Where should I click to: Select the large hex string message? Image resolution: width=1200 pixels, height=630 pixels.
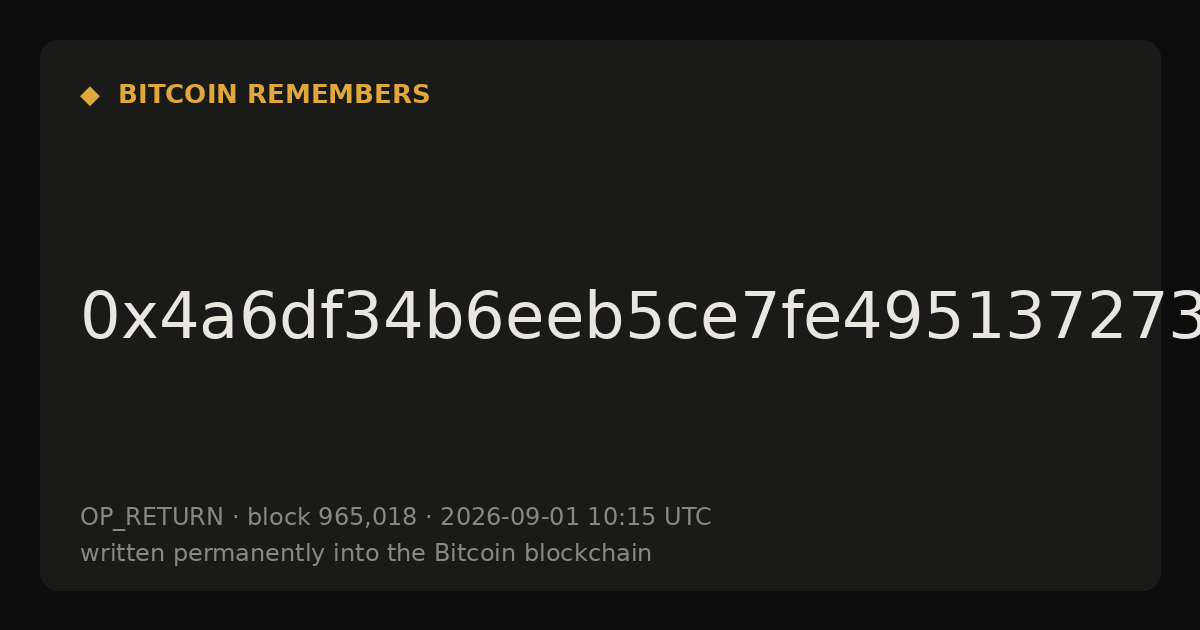(x=640, y=318)
